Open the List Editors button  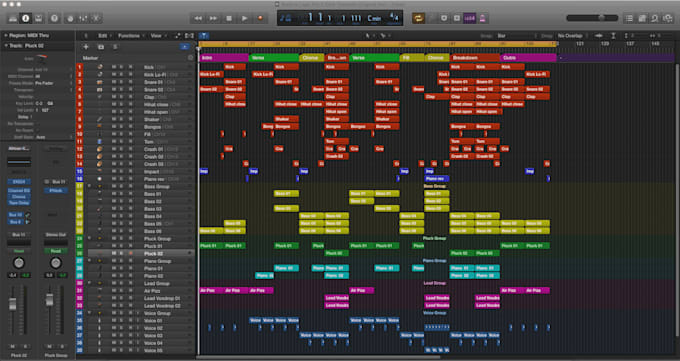629,18
